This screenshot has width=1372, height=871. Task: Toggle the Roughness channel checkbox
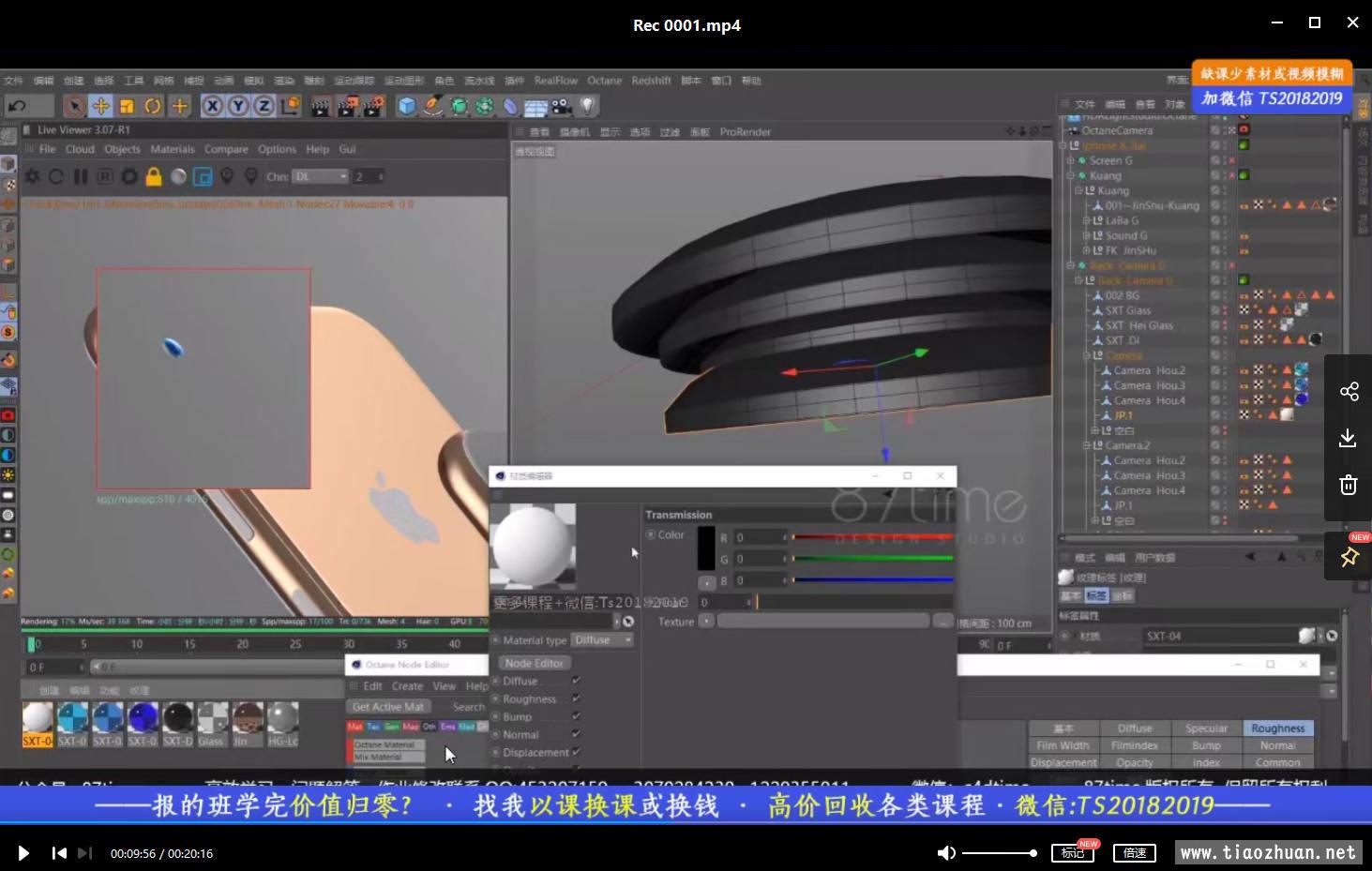pyautogui.click(x=576, y=698)
